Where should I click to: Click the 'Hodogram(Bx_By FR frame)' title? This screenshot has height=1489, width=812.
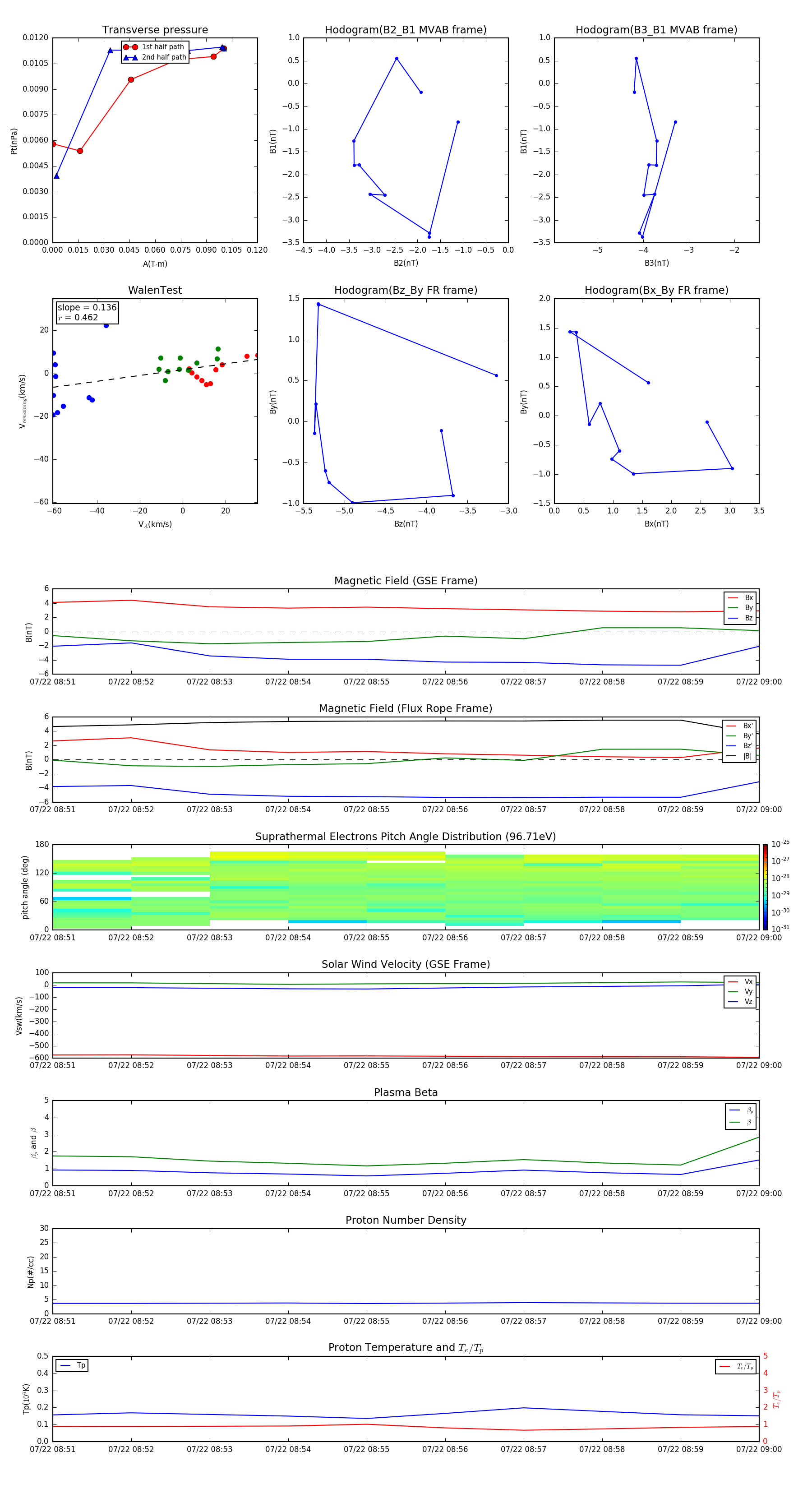(x=656, y=290)
